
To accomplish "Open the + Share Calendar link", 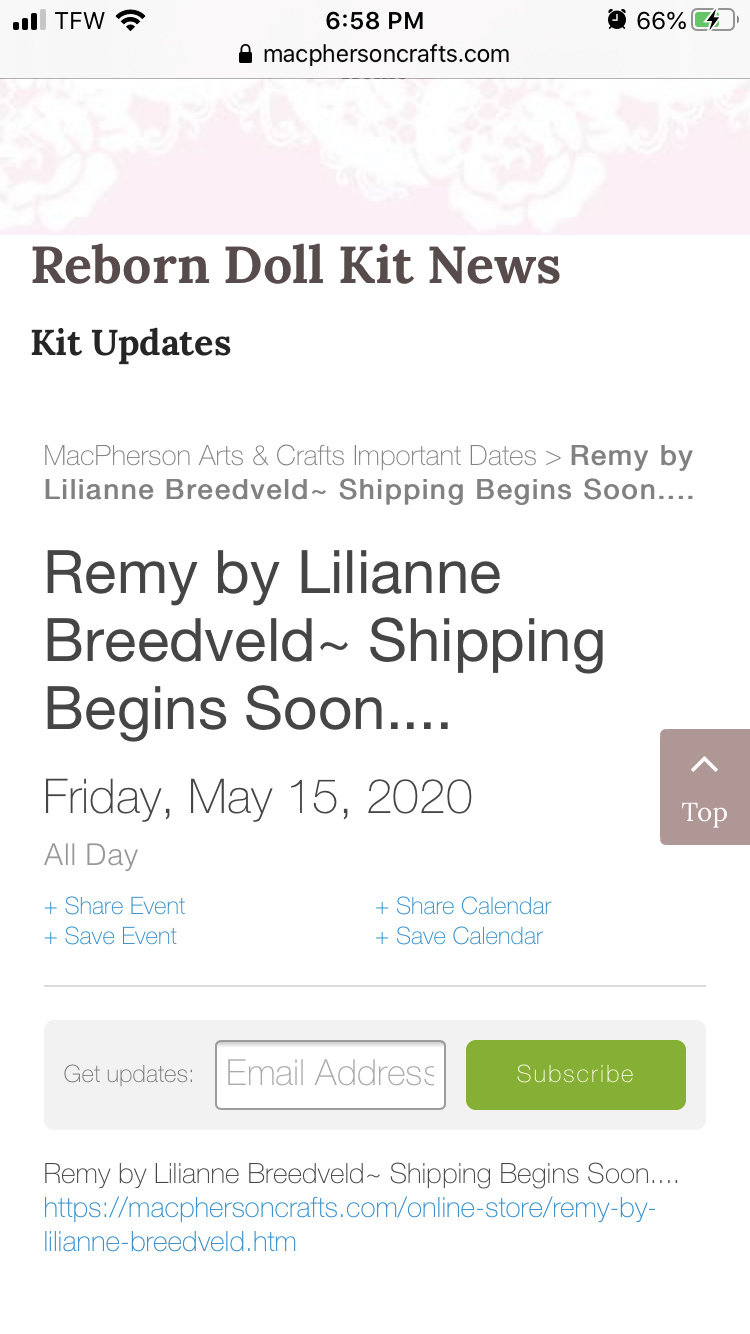I will coord(463,906).
